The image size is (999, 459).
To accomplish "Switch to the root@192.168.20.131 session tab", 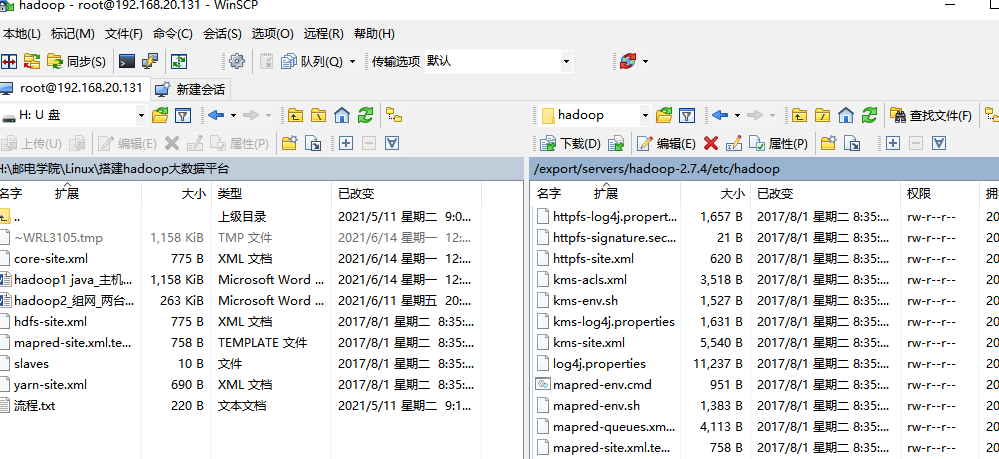I will point(73,88).
